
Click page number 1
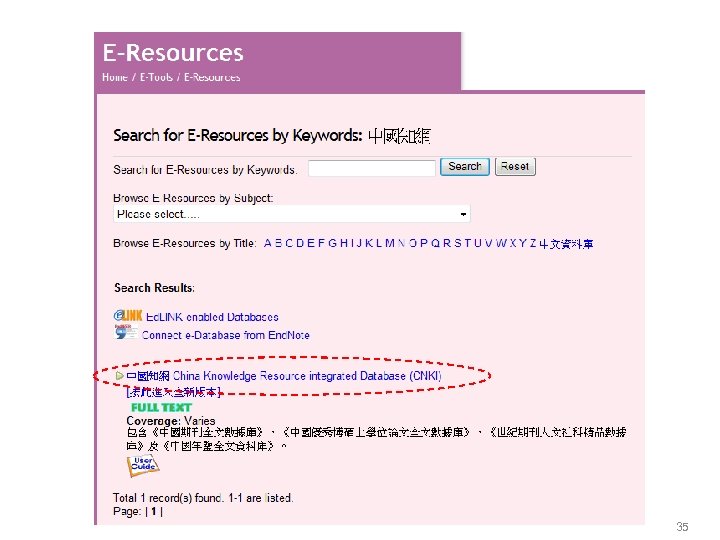pos(154,512)
